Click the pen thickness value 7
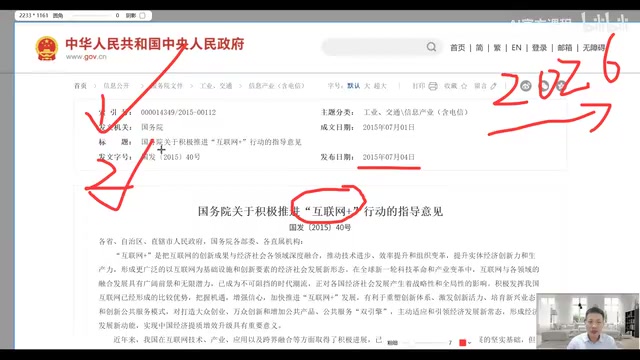640x360 pixels. coord(450,343)
